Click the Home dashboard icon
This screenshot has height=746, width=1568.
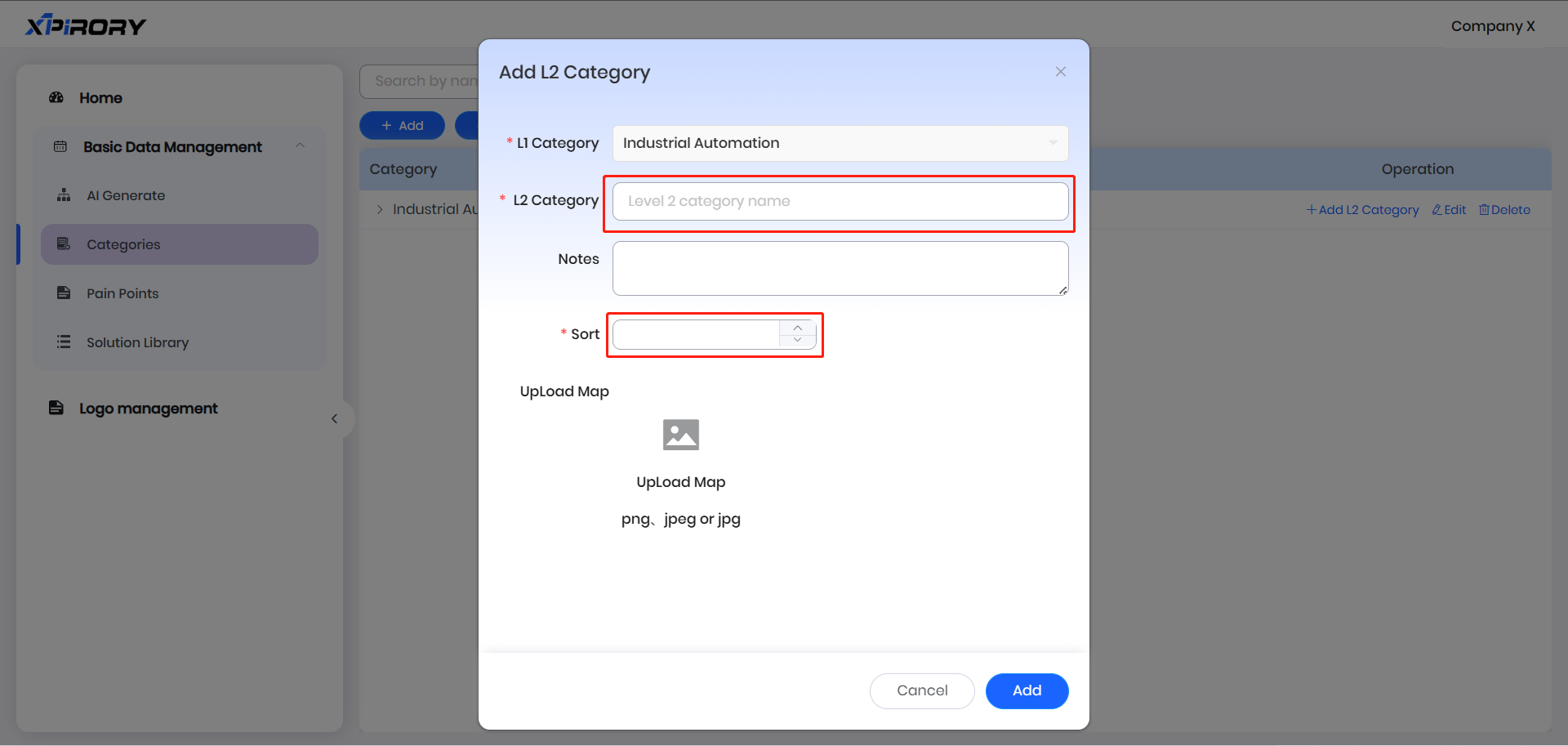(x=56, y=98)
